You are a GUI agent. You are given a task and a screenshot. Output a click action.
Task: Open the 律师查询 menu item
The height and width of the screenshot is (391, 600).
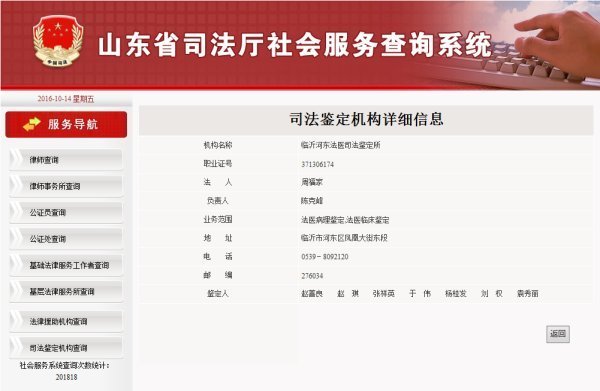(x=66, y=160)
